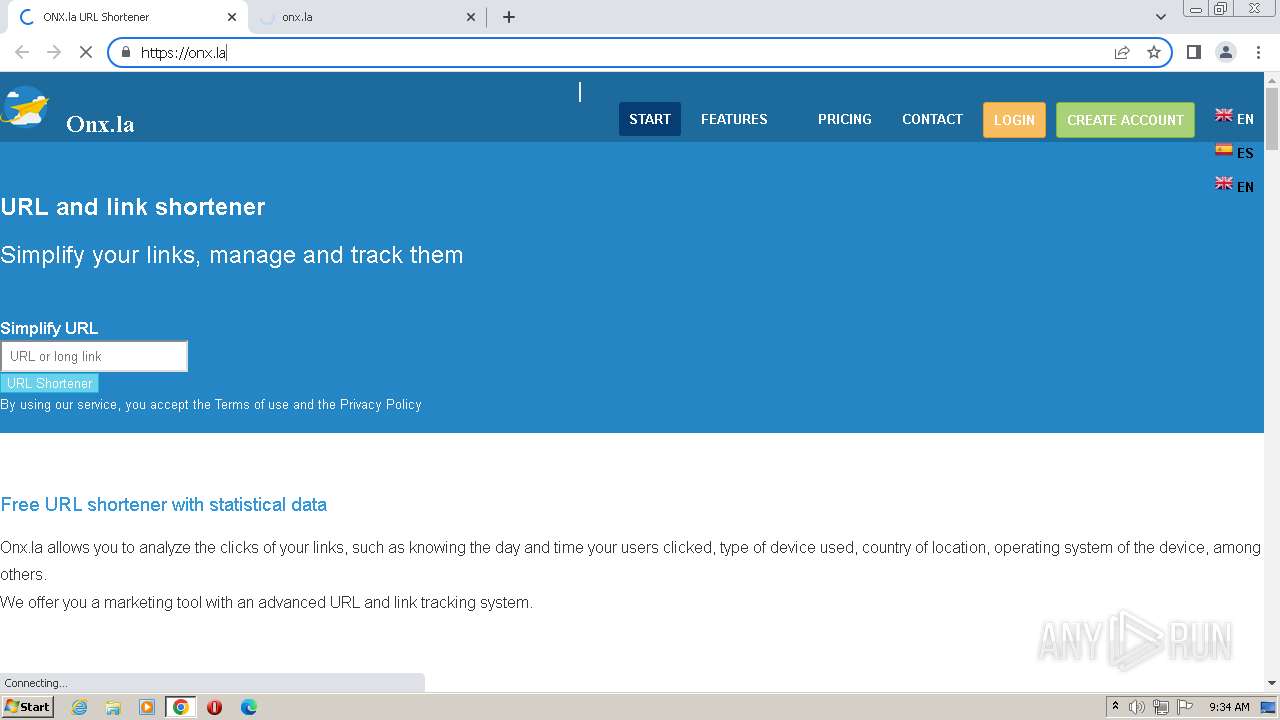Open Microsoft Edge from the taskbar
The height and width of the screenshot is (720, 1280).
(x=249, y=707)
